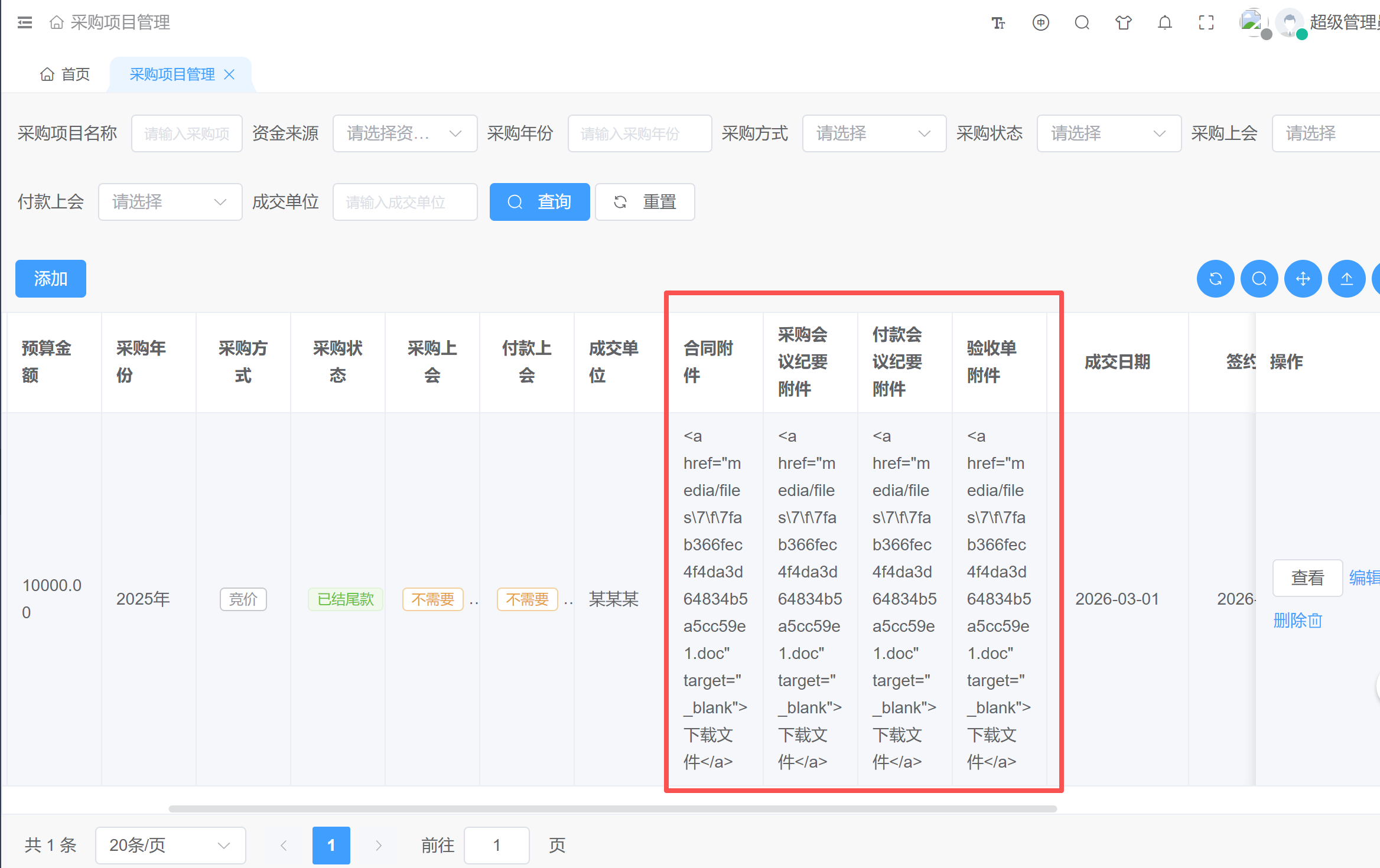
Task: Click the 查询 search button
Action: click(539, 202)
